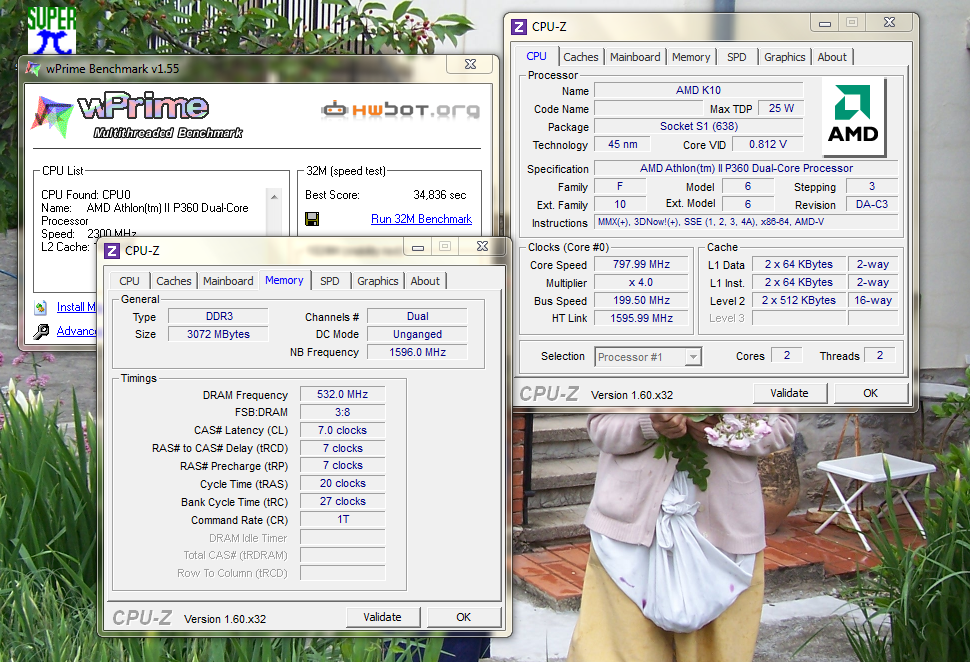Screen dimensions: 970x662
Task: Open Graphics tab in Memory window
Action: 377,281
